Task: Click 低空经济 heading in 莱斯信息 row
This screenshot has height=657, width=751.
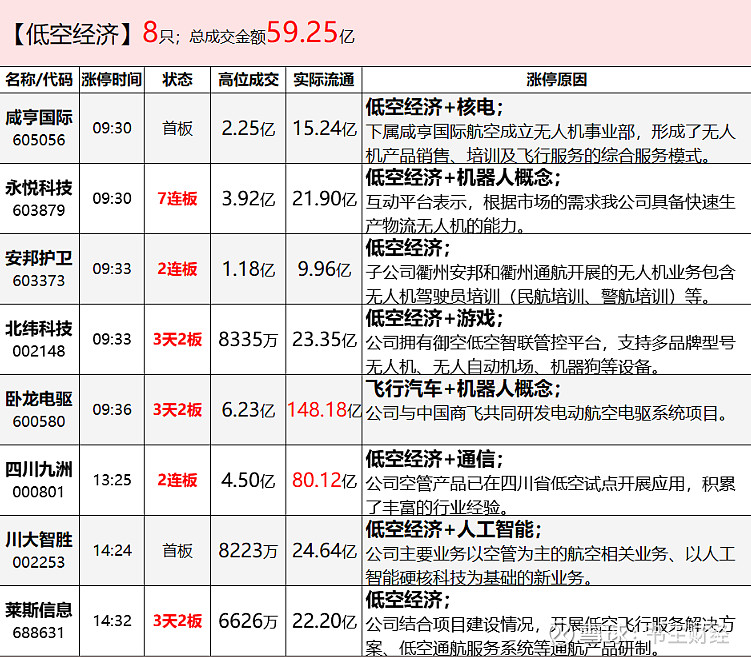Action: (x=408, y=600)
